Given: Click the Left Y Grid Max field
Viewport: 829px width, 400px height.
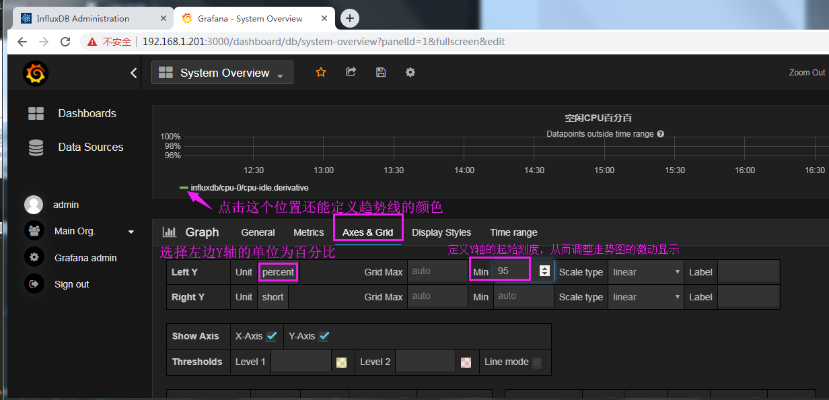Looking at the screenshot, I should [436, 271].
